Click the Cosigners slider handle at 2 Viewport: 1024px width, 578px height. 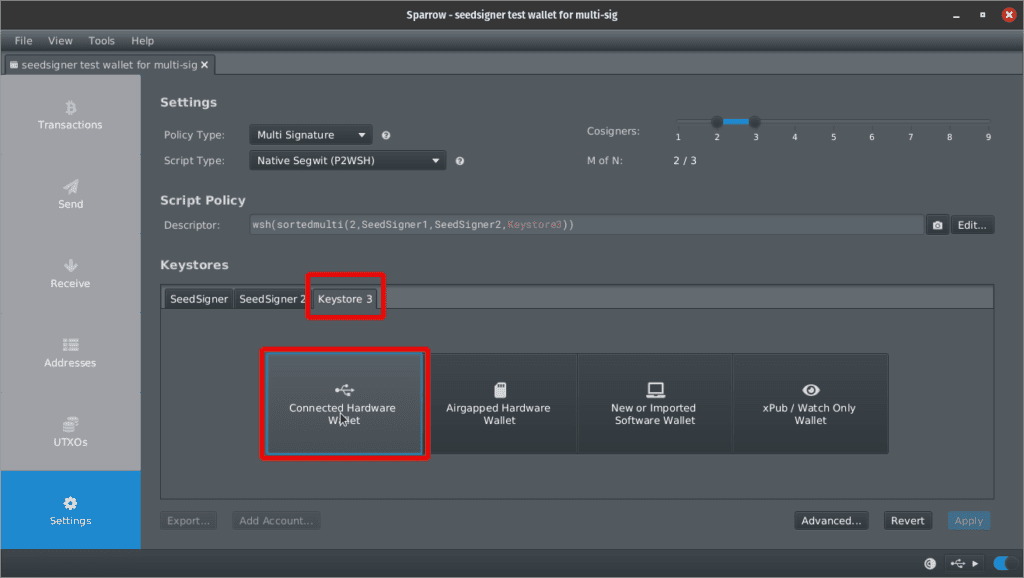pyautogui.click(x=717, y=121)
